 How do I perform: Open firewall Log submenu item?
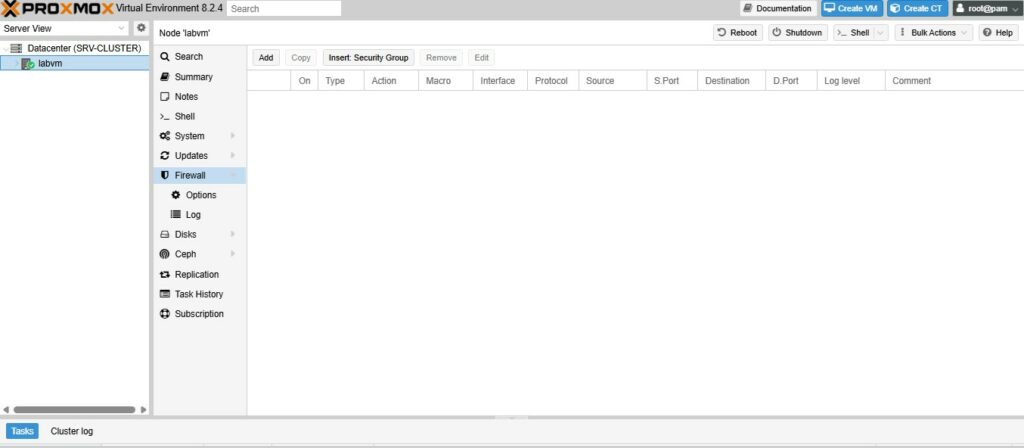(193, 215)
